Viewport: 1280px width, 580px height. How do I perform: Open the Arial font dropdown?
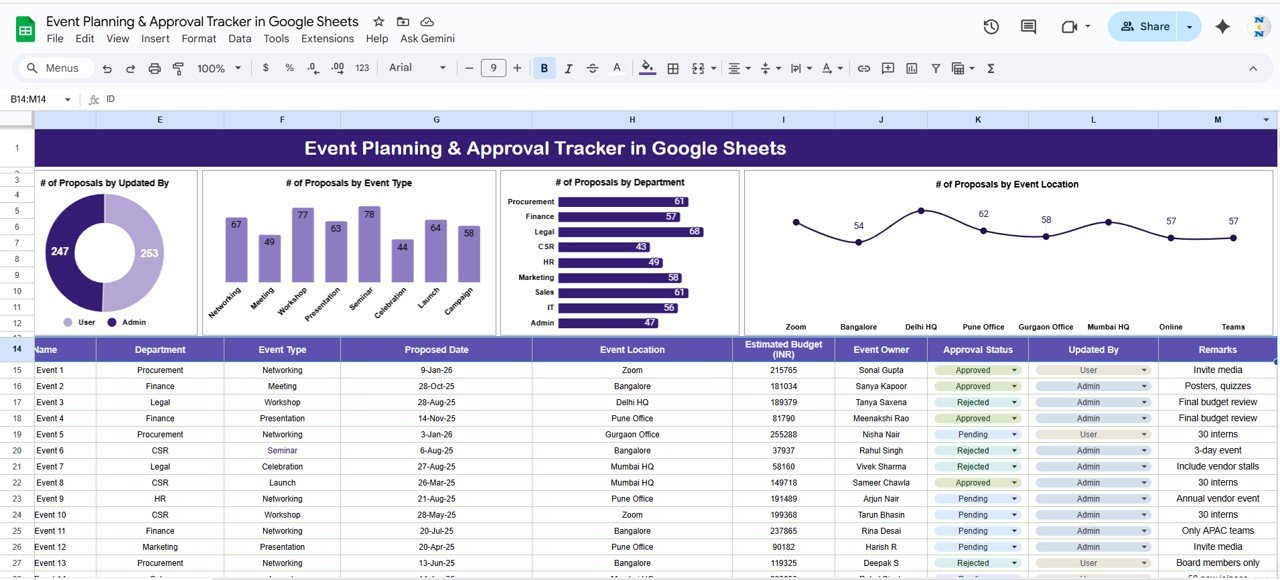click(418, 68)
